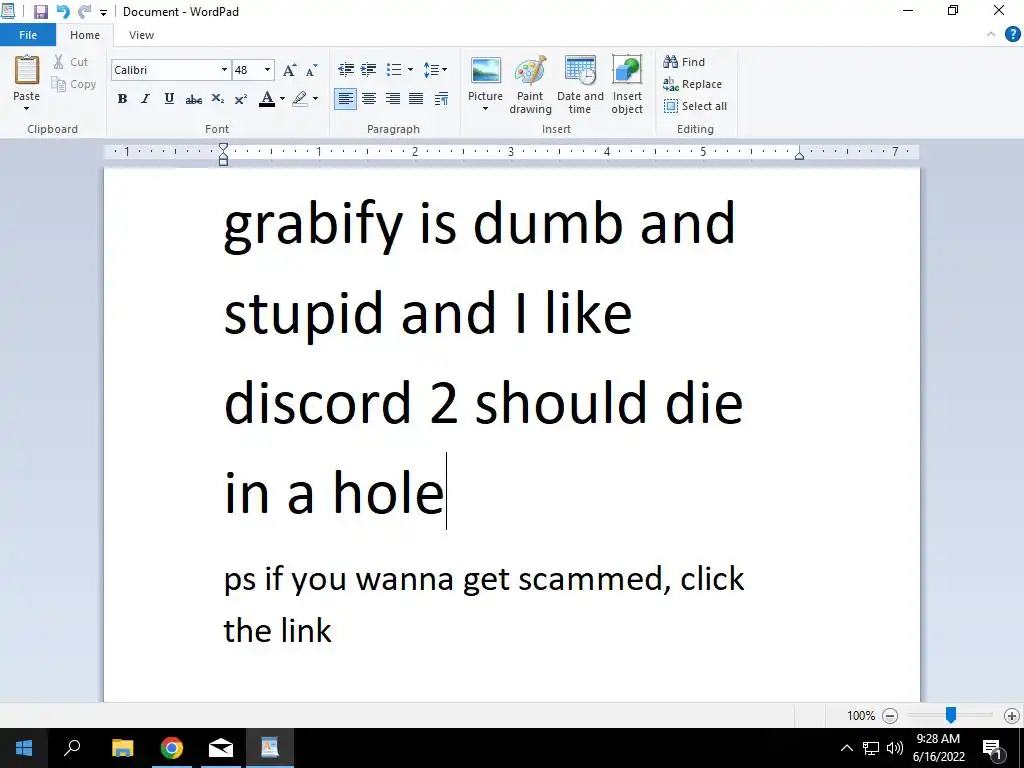Insert Date and time
The height and width of the screenshot is (768, 1024).
click(x=580, y=85)
